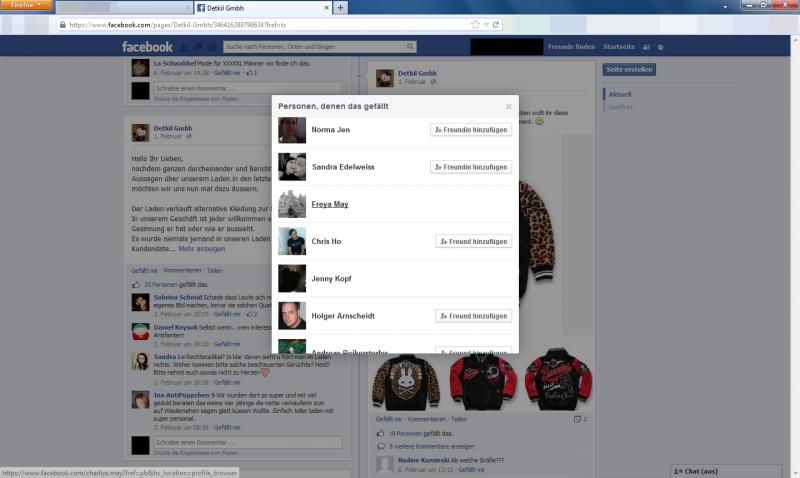This screenshot has width=800, height=478.
Task: Send a friend request to Holger Arnscheidt
Action: tap(473, 316)
